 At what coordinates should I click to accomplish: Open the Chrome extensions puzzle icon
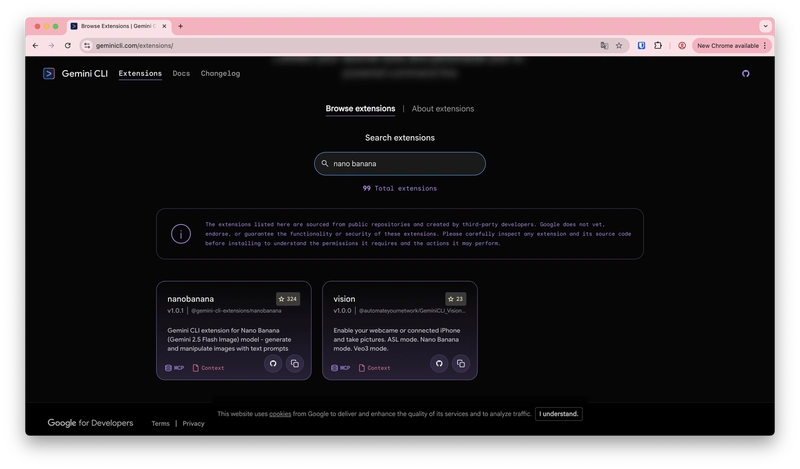click(x=658, y=45)
